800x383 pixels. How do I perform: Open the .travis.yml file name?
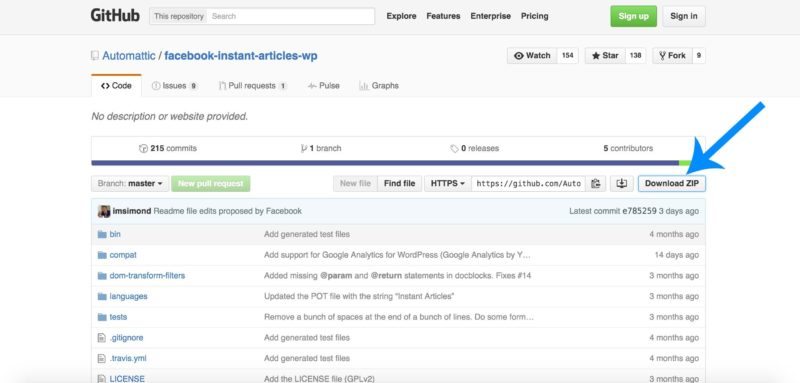point(128,359)
